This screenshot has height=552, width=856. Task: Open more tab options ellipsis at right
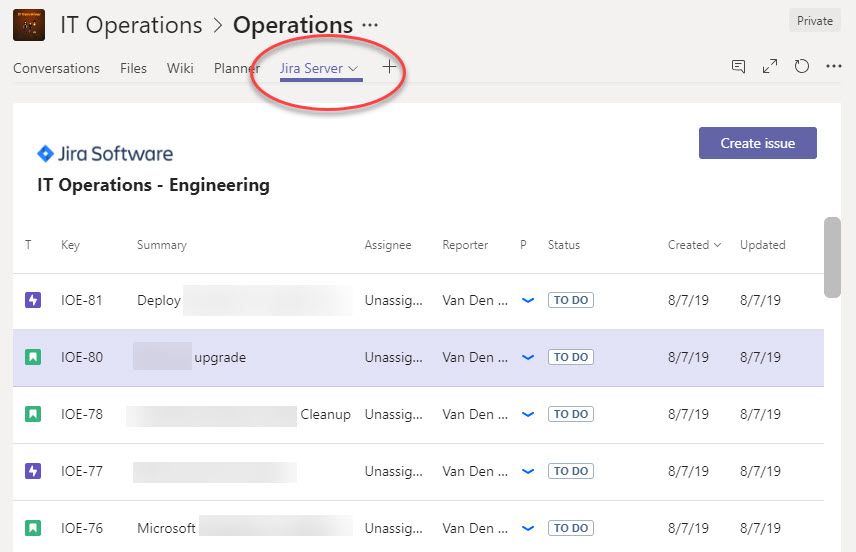coord(834,67)
